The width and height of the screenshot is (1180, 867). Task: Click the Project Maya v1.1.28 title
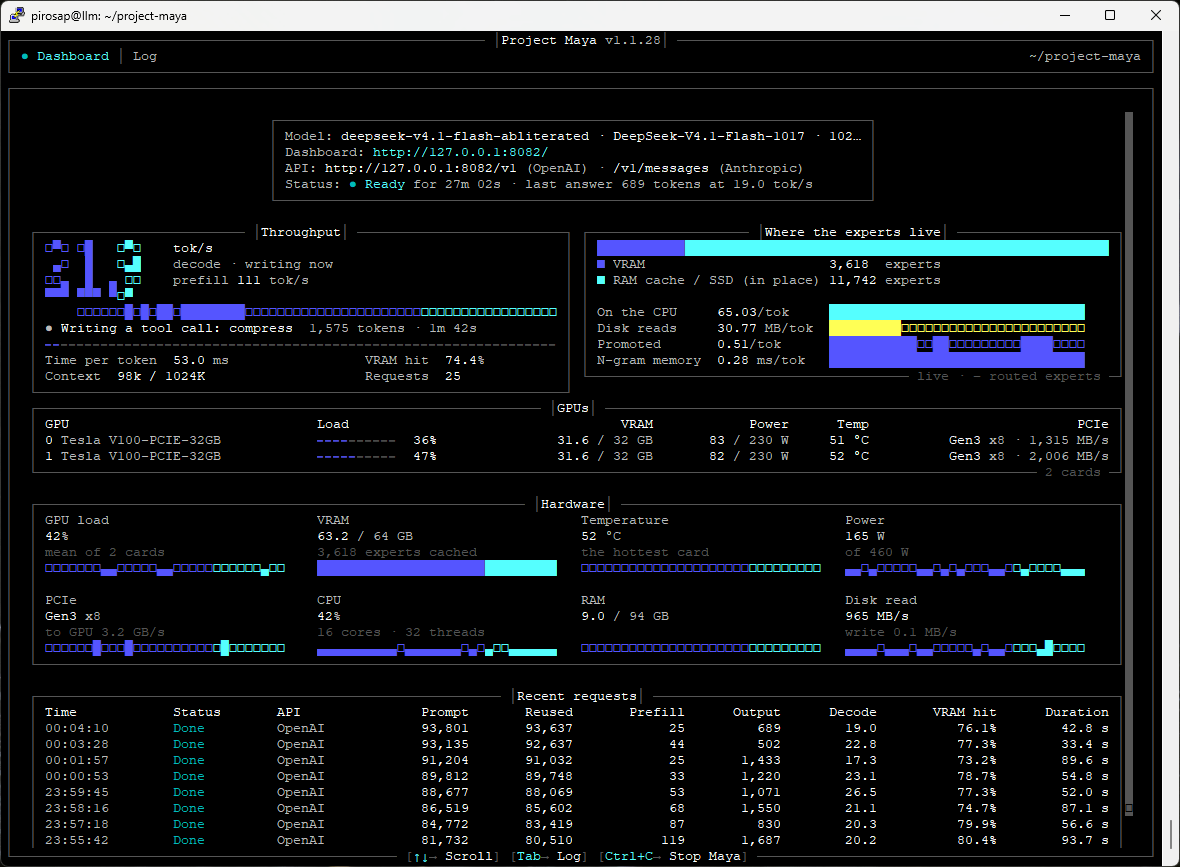(581, 41)
